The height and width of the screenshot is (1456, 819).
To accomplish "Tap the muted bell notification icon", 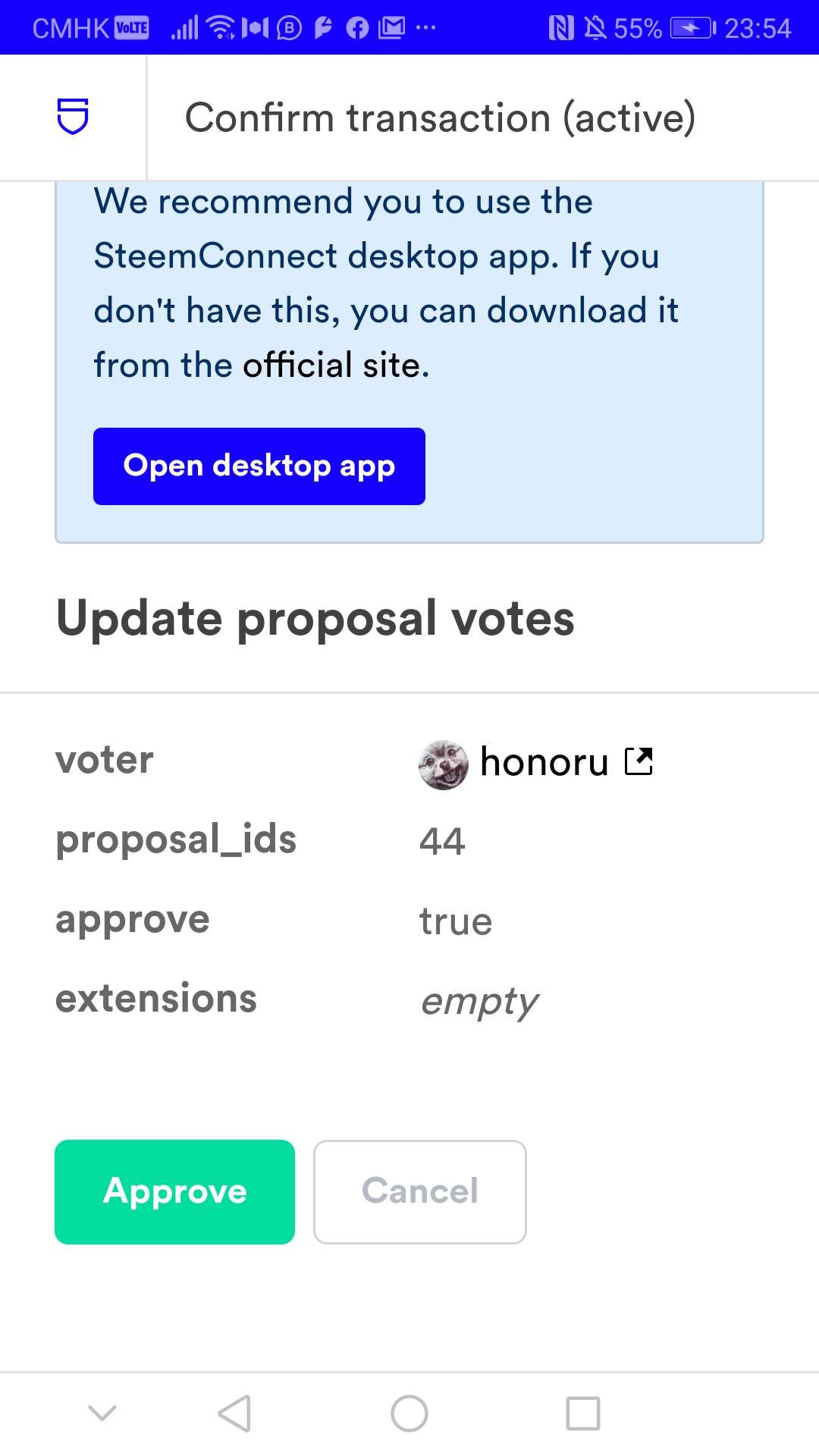I will (x=595, y=28).
